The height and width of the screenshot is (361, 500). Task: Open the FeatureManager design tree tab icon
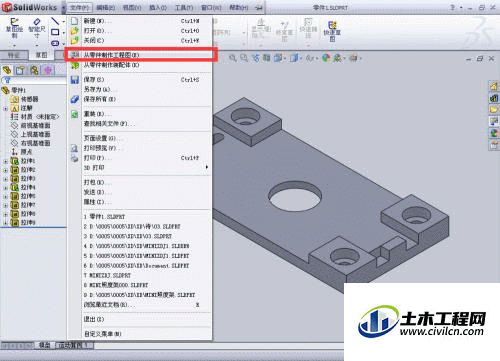click(x=7, y=70)
